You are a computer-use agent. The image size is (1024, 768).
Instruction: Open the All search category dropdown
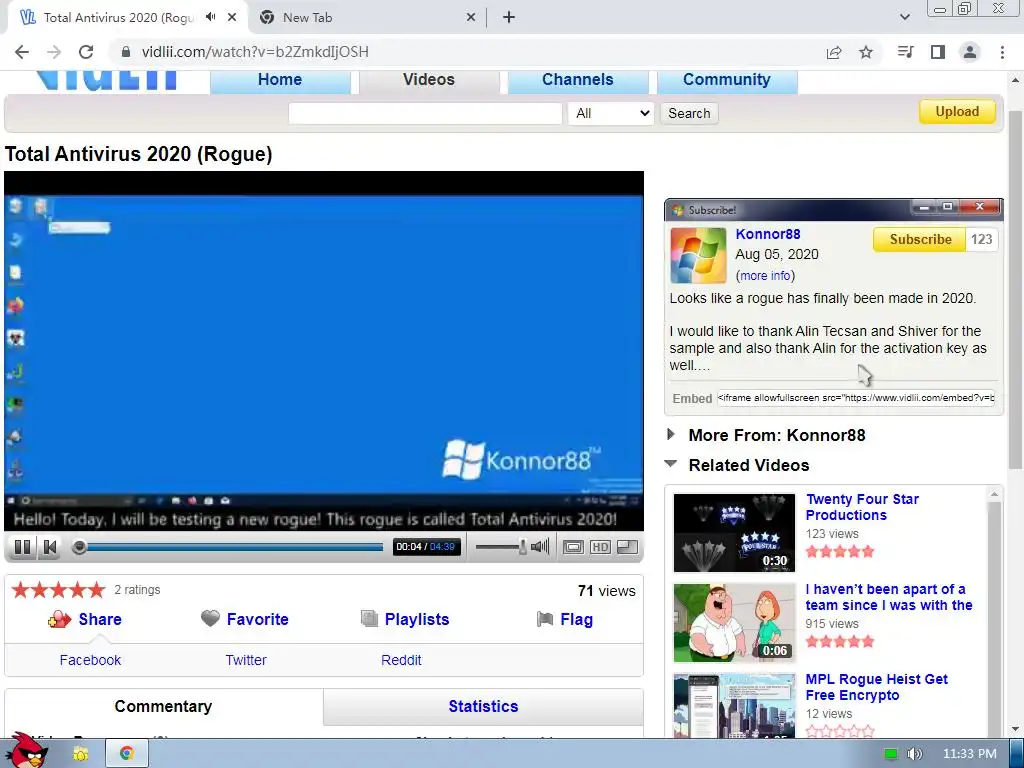click(x=611, y=114)
